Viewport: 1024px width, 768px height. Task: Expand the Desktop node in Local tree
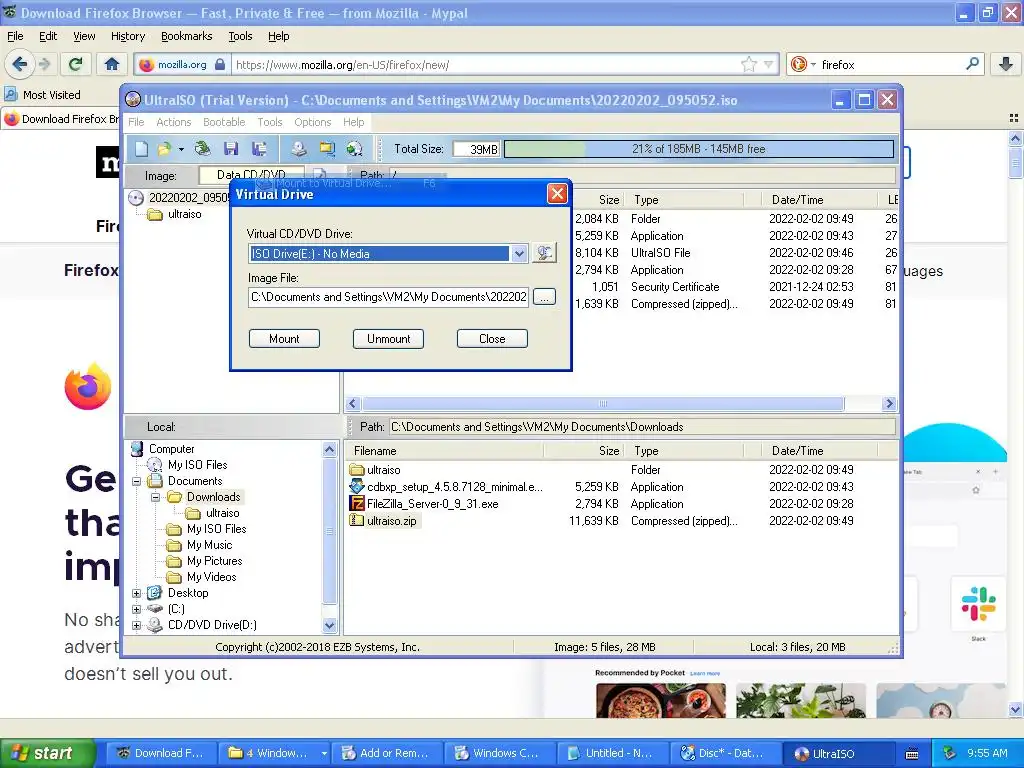point(136,594)
